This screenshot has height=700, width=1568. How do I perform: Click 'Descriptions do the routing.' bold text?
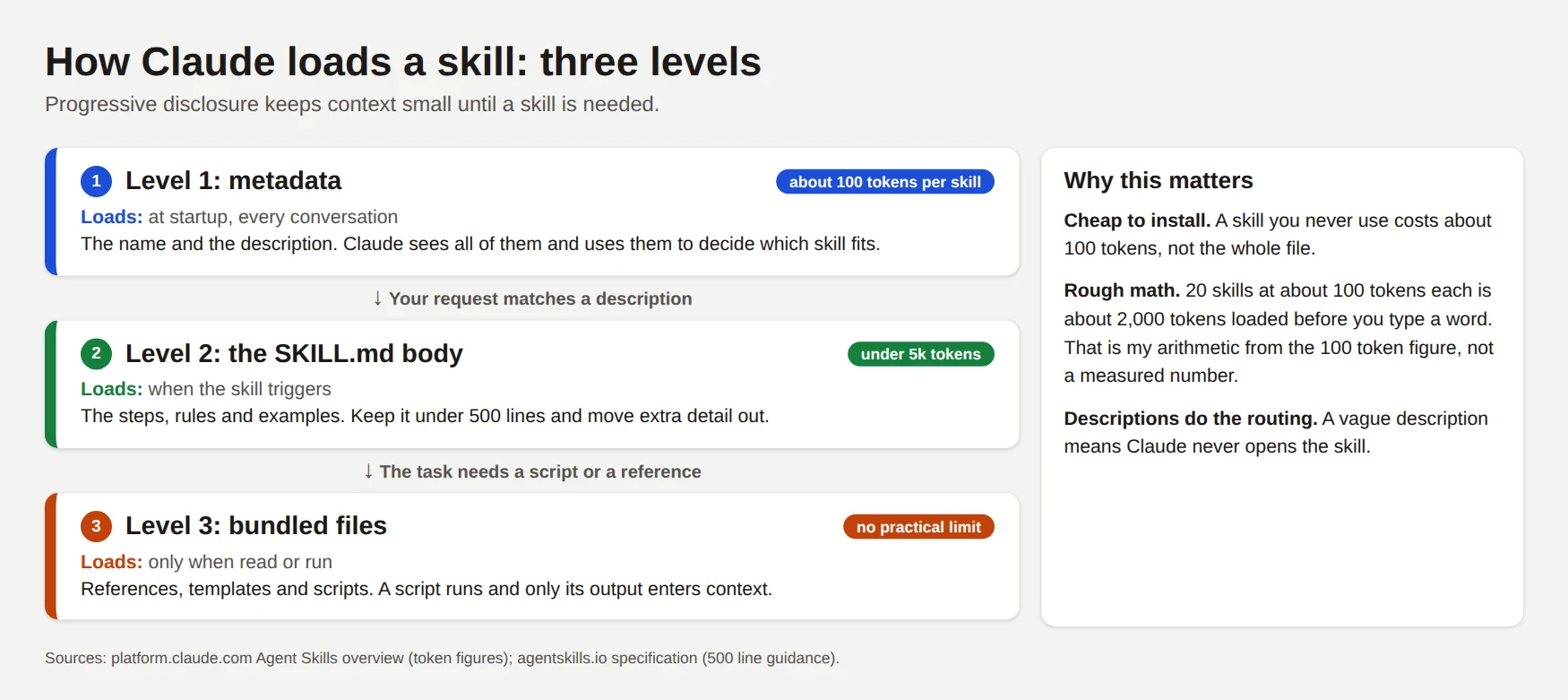pyautogui.click(x=1191, y=419)
